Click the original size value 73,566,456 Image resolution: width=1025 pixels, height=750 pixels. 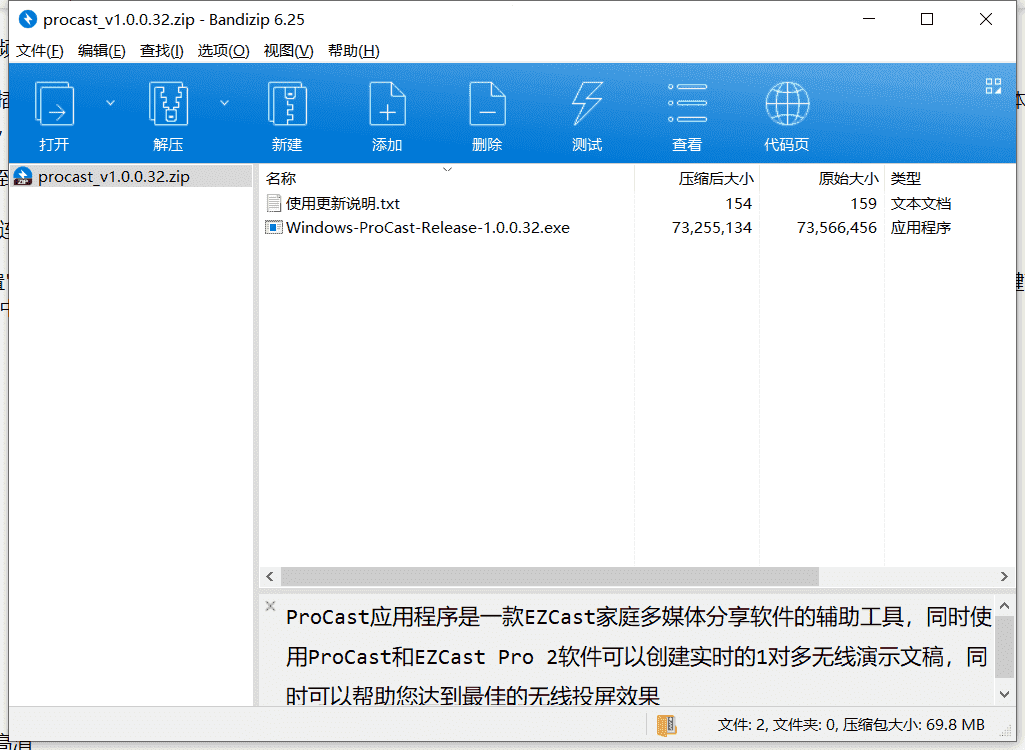coord(837,228)
